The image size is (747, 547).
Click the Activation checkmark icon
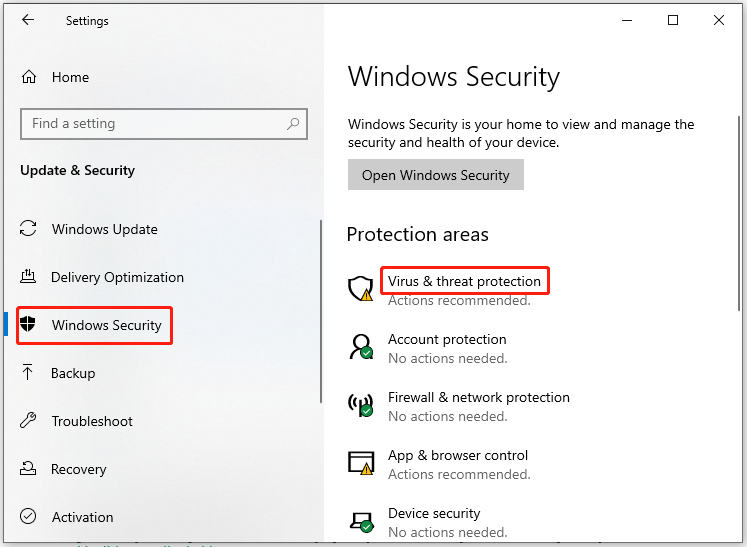point(29,517)
